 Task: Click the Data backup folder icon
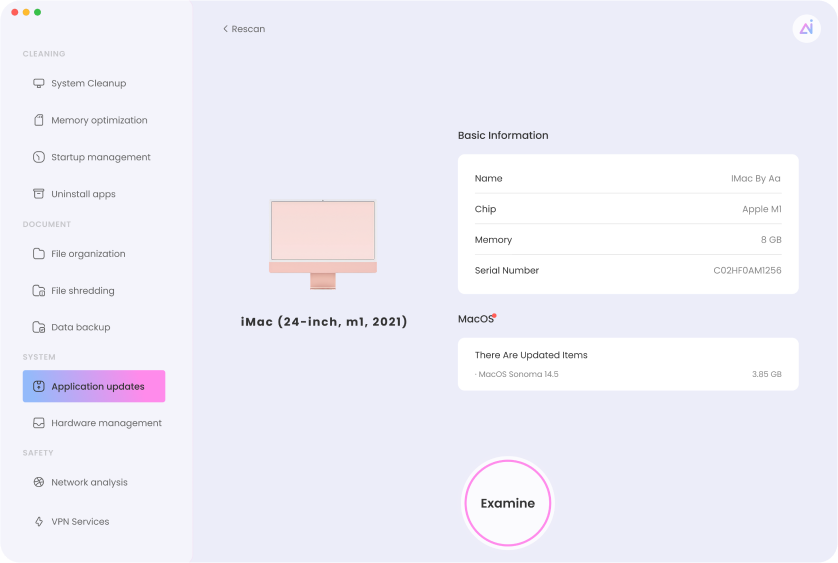[38, 327]
